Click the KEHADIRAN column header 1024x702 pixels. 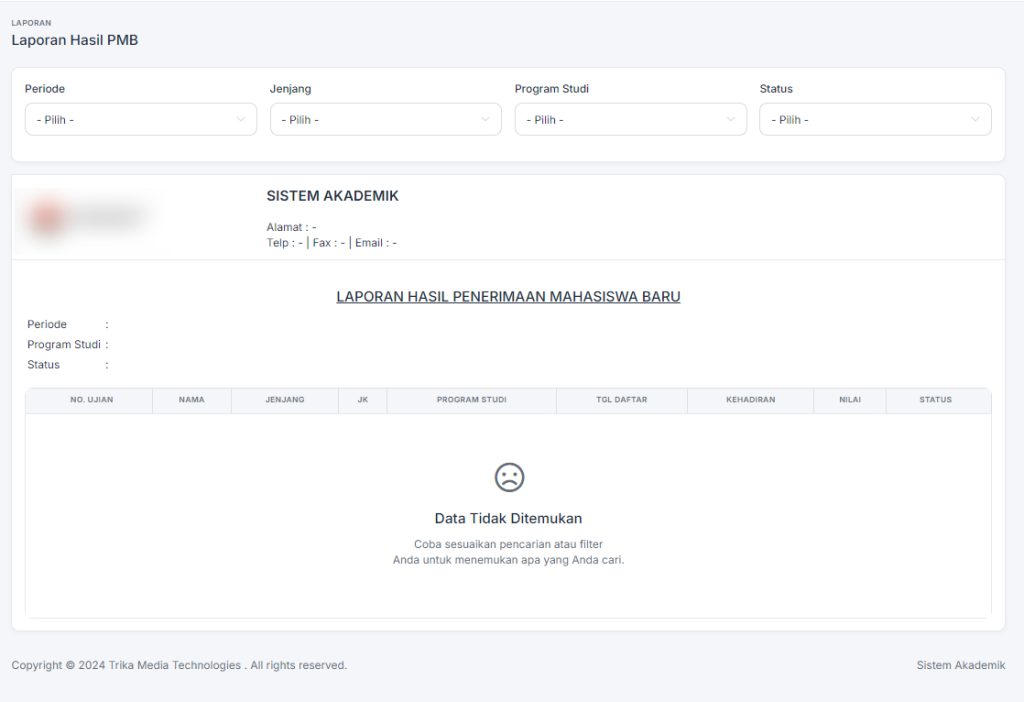(750, 400)
